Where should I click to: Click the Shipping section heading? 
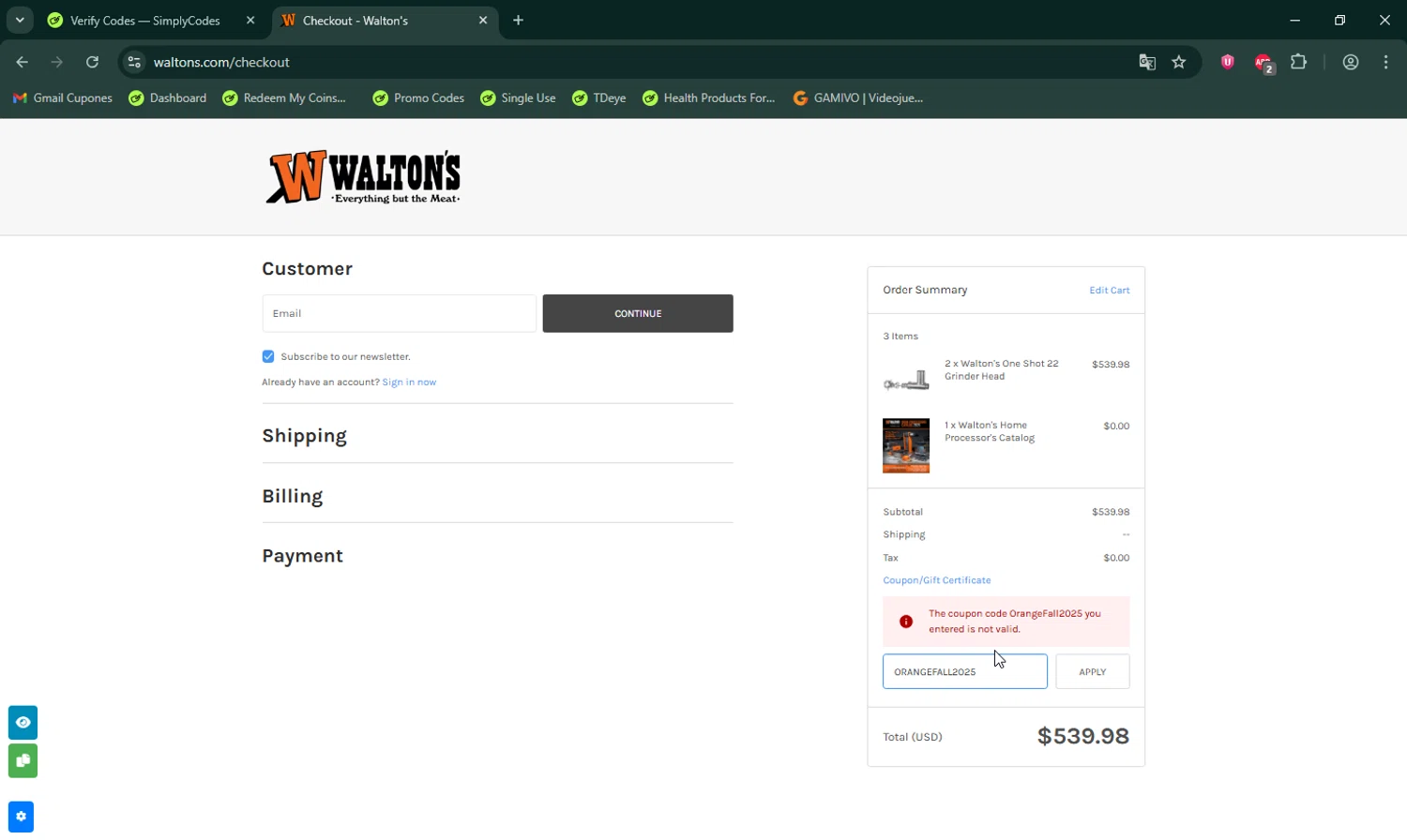(304, 436)
